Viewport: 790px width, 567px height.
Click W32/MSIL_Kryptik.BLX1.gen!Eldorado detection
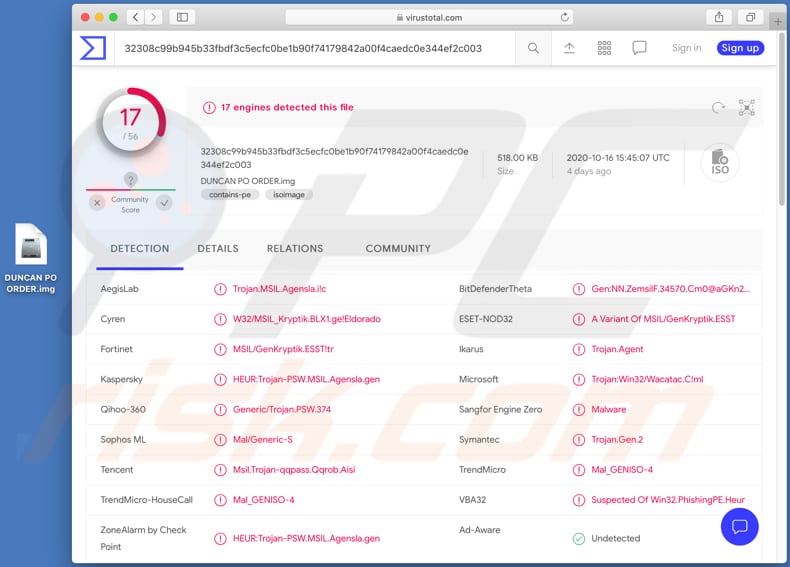coord(307,319)
